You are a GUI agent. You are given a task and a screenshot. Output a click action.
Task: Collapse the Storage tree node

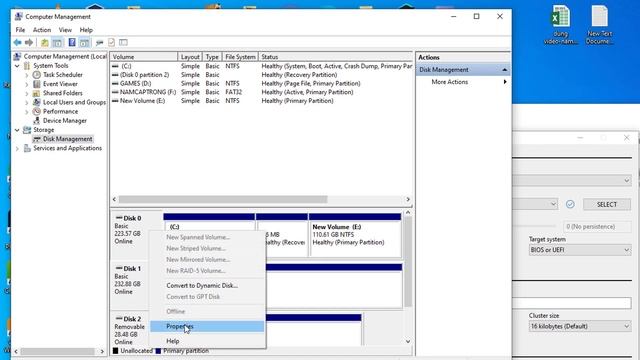click(x=17, y=130)
